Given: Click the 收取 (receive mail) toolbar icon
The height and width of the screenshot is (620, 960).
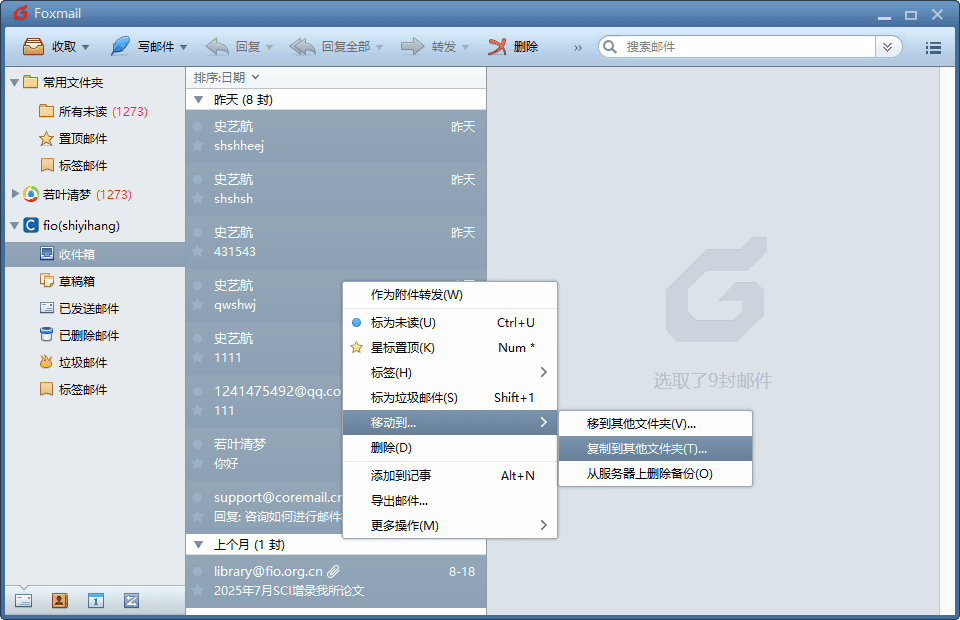Looking at the screenshot, I should 33,47.
